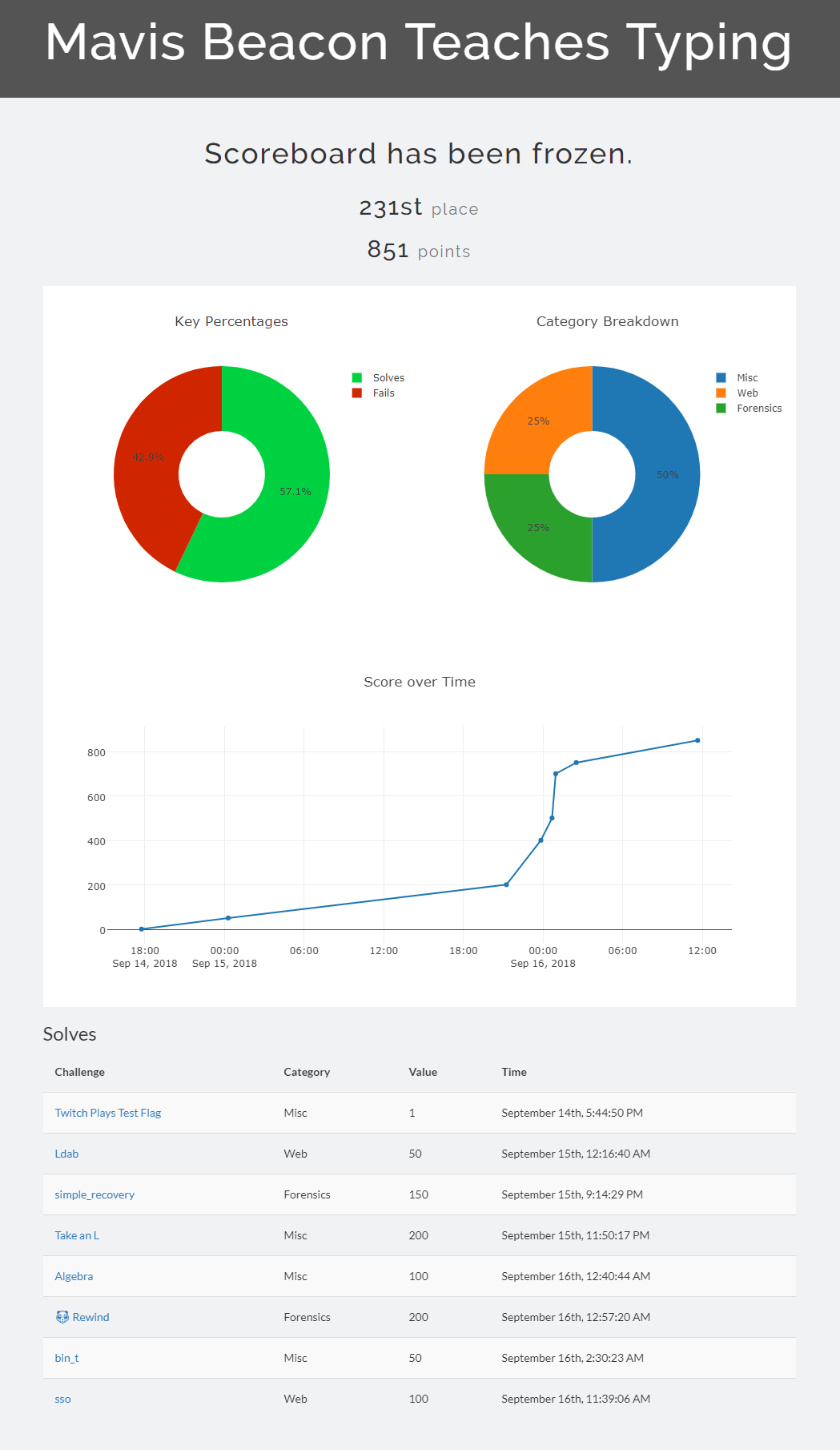Open the Algebra challenge link
This screenshot has width=840, height=1450.
pos(74,1276)
